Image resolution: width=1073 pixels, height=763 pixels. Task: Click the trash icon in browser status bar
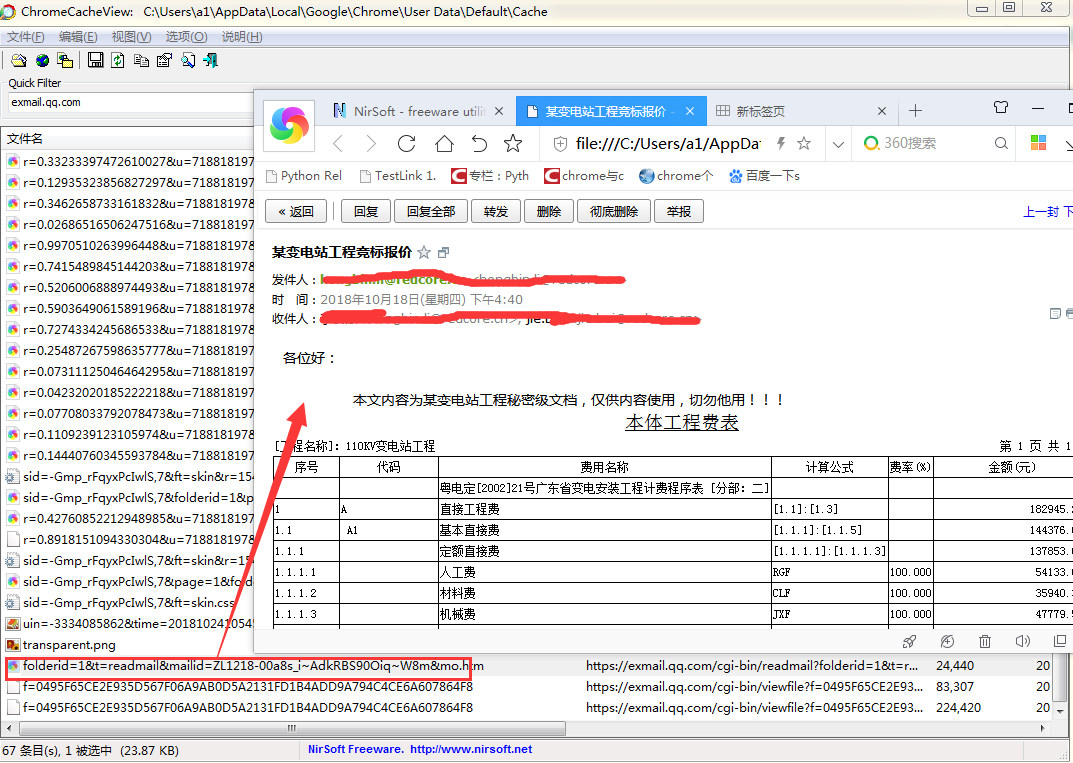click(985, 641)
